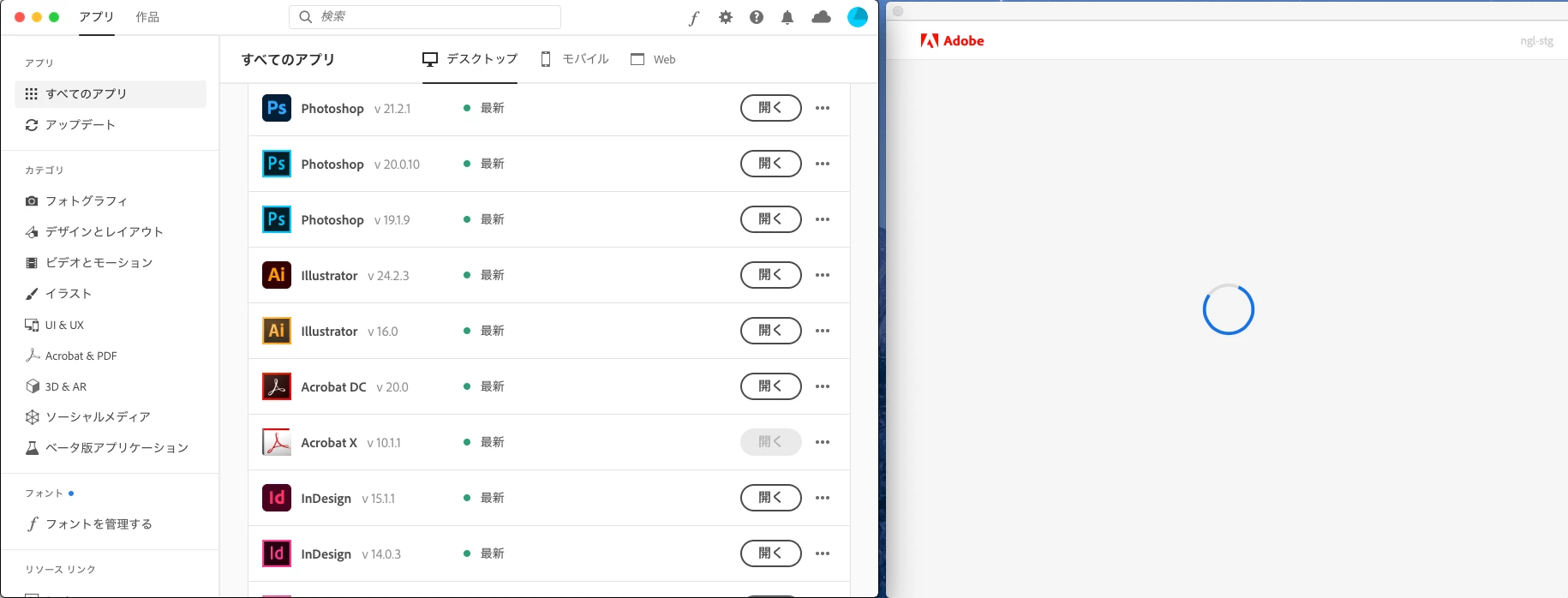Switch to デスクトップ tab
Screen dimensions: 1568x598
(470, 59)
